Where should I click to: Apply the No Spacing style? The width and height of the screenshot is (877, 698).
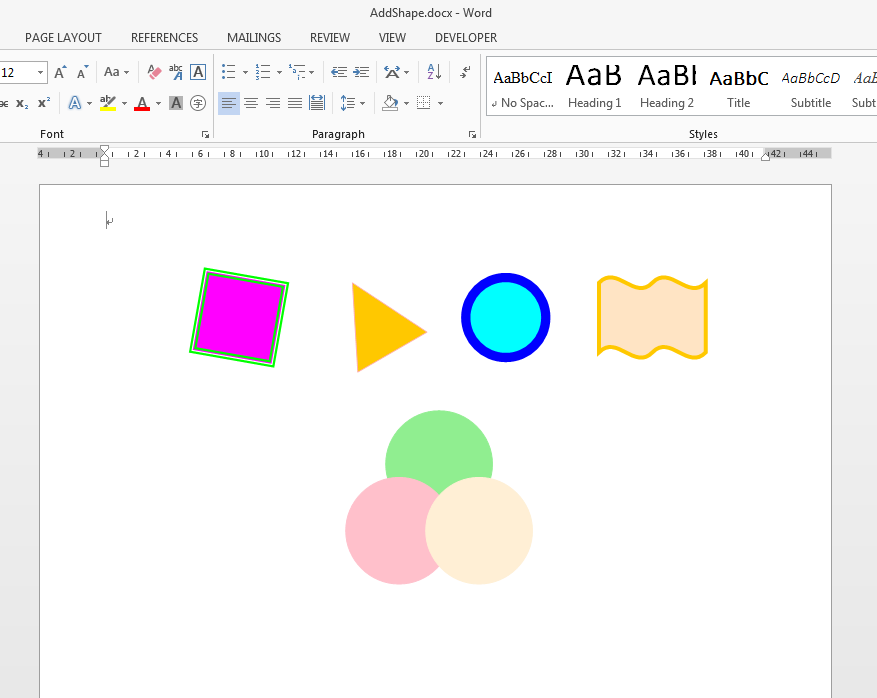click(x=523, y=86)
